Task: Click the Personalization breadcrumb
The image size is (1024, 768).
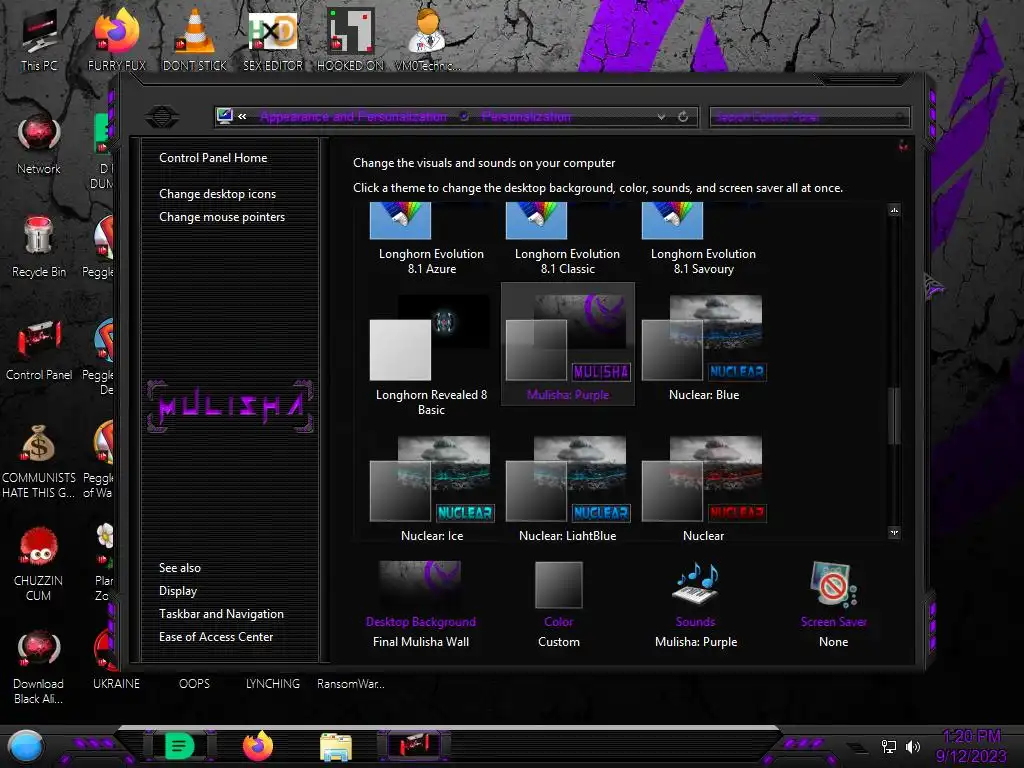Action: pyautogui.click(x=526, y=117)
